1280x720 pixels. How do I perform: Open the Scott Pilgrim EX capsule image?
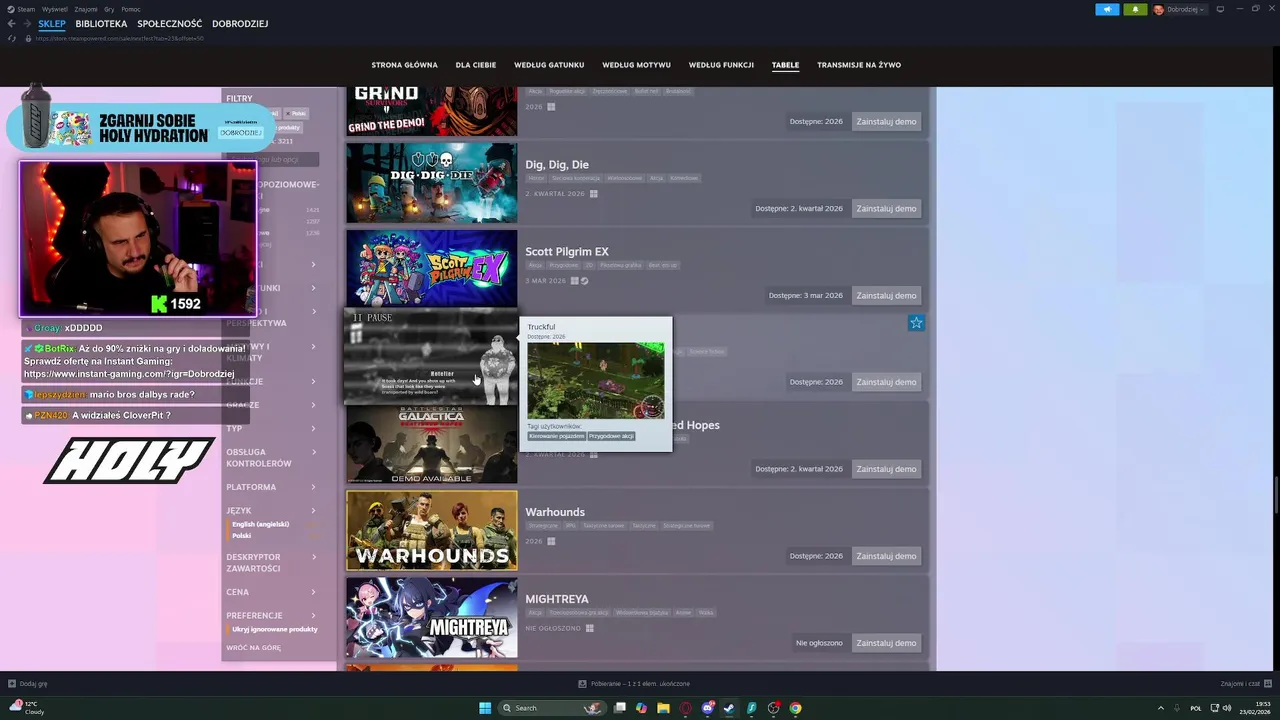[x=432, y=268]
